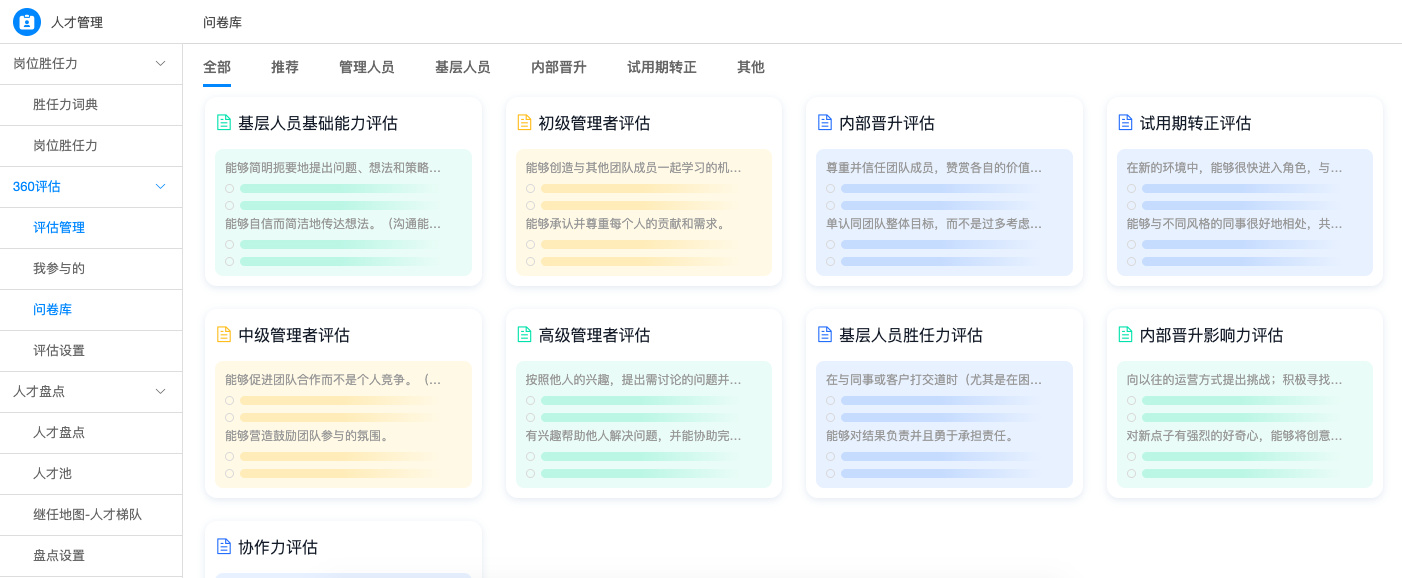
Task: Click document icon beside 初级管理者评估
Action: point(524,123)
